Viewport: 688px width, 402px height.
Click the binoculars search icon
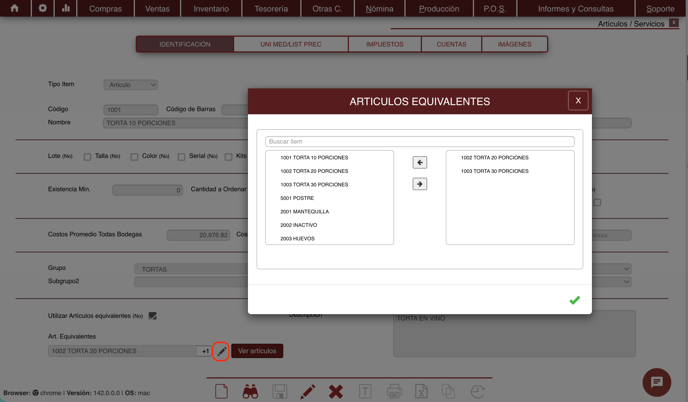[250, 392]
